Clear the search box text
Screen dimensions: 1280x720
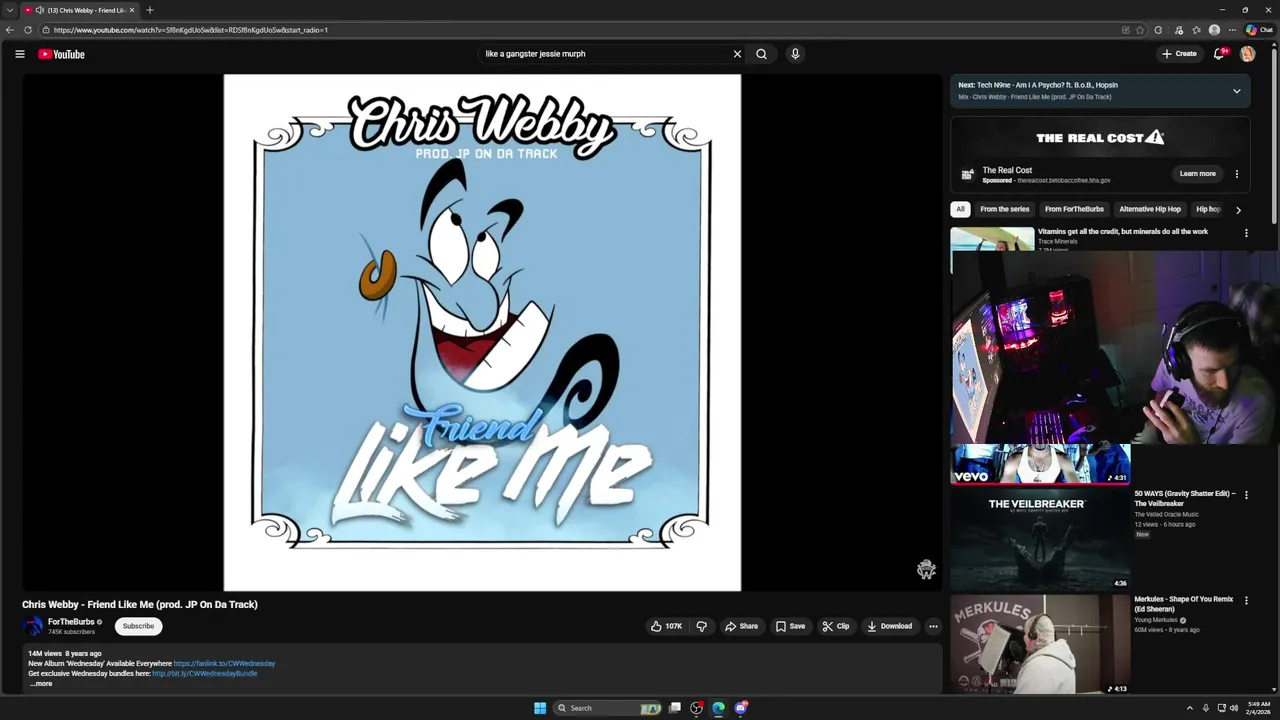[x=737, y=54]
